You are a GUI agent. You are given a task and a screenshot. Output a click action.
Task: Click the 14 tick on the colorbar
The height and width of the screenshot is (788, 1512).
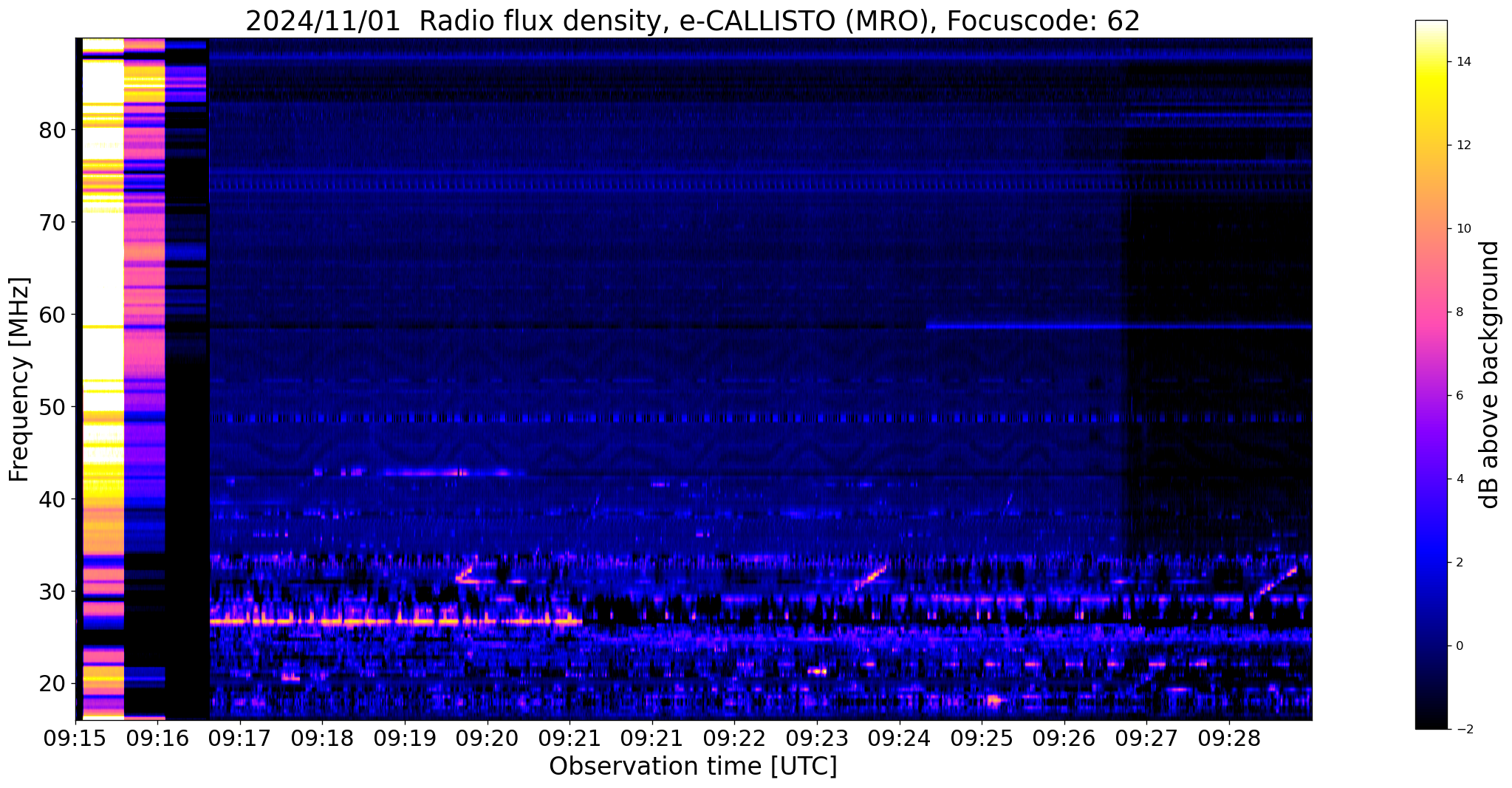click(x=1463, y=62)
